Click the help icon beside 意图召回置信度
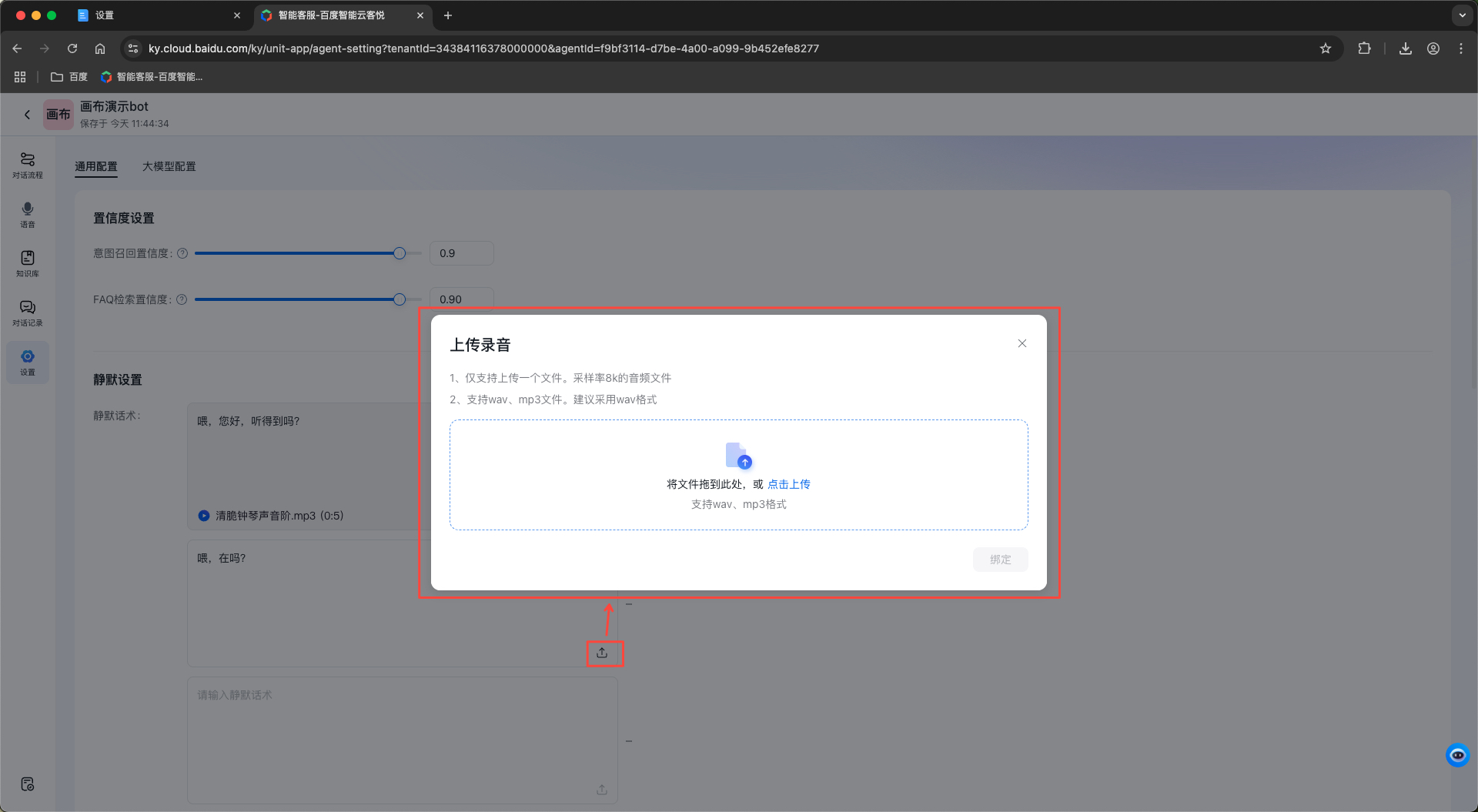Viewport: 1478px width, 812px height. pos(182,253)
